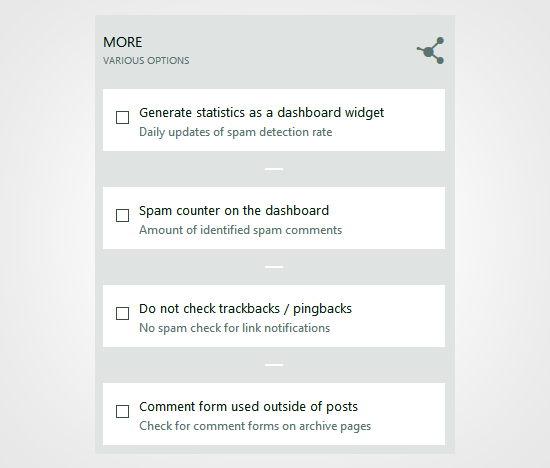
Task: Check the Do not check trackbacks / pingbacks box
Action: point(122,313)
